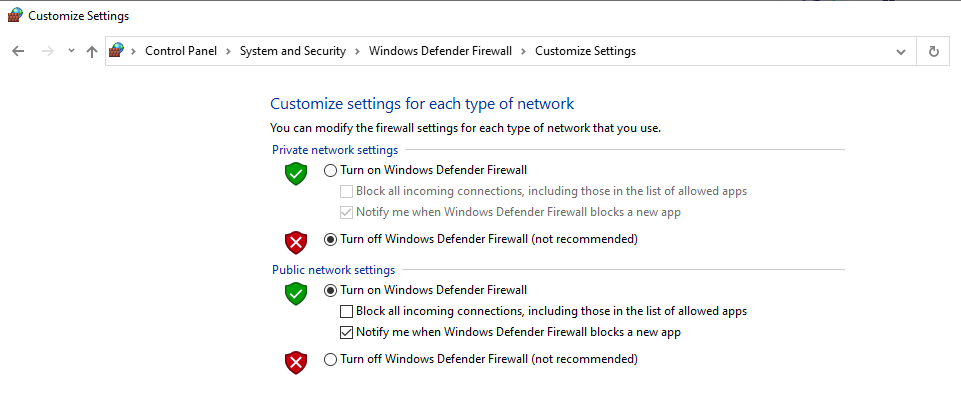The width and height of the screenshot is (961, 402).
Task: Click the Public network settings heading
Action: (x=333, y=270)
